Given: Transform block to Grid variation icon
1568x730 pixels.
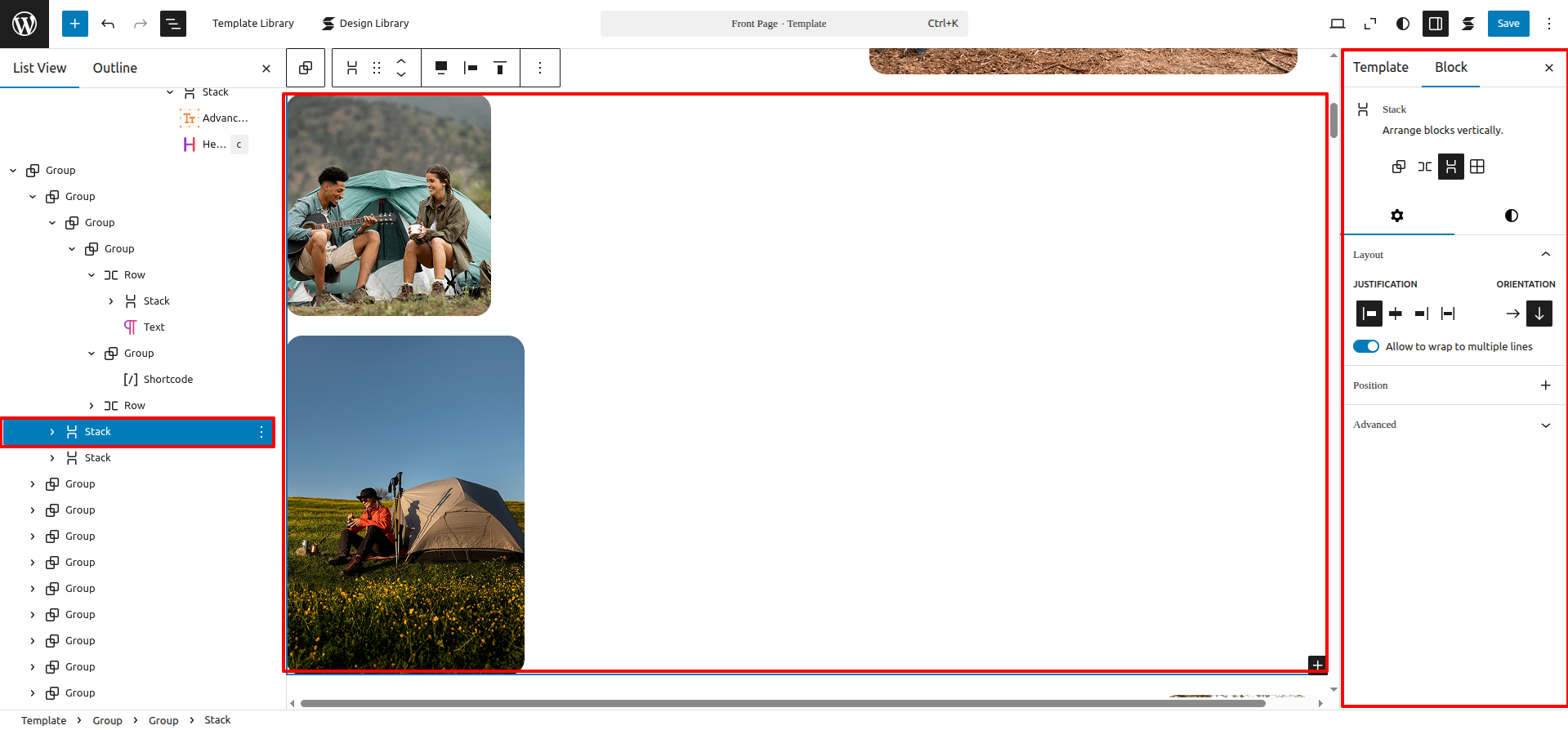Looking at the screenshot, I should point(1477,167).
